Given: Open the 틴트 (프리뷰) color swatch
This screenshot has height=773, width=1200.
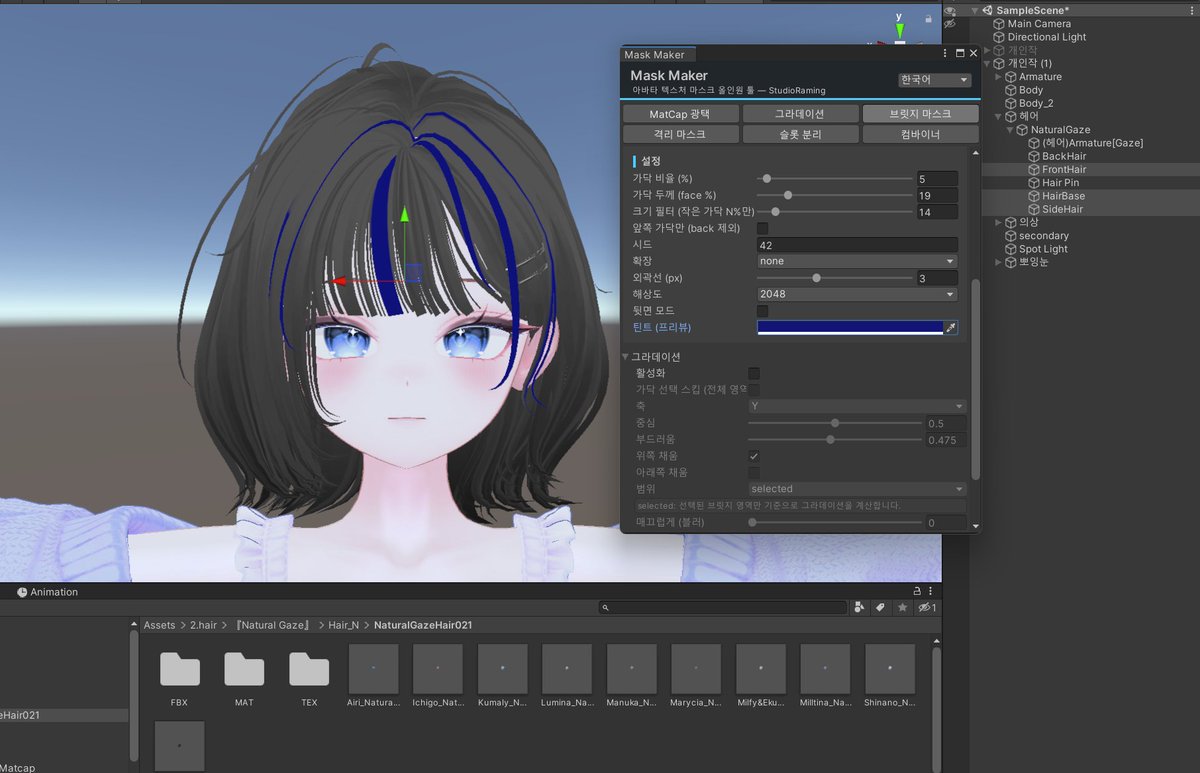Looking at the screenshot, I should click(850, 328).
